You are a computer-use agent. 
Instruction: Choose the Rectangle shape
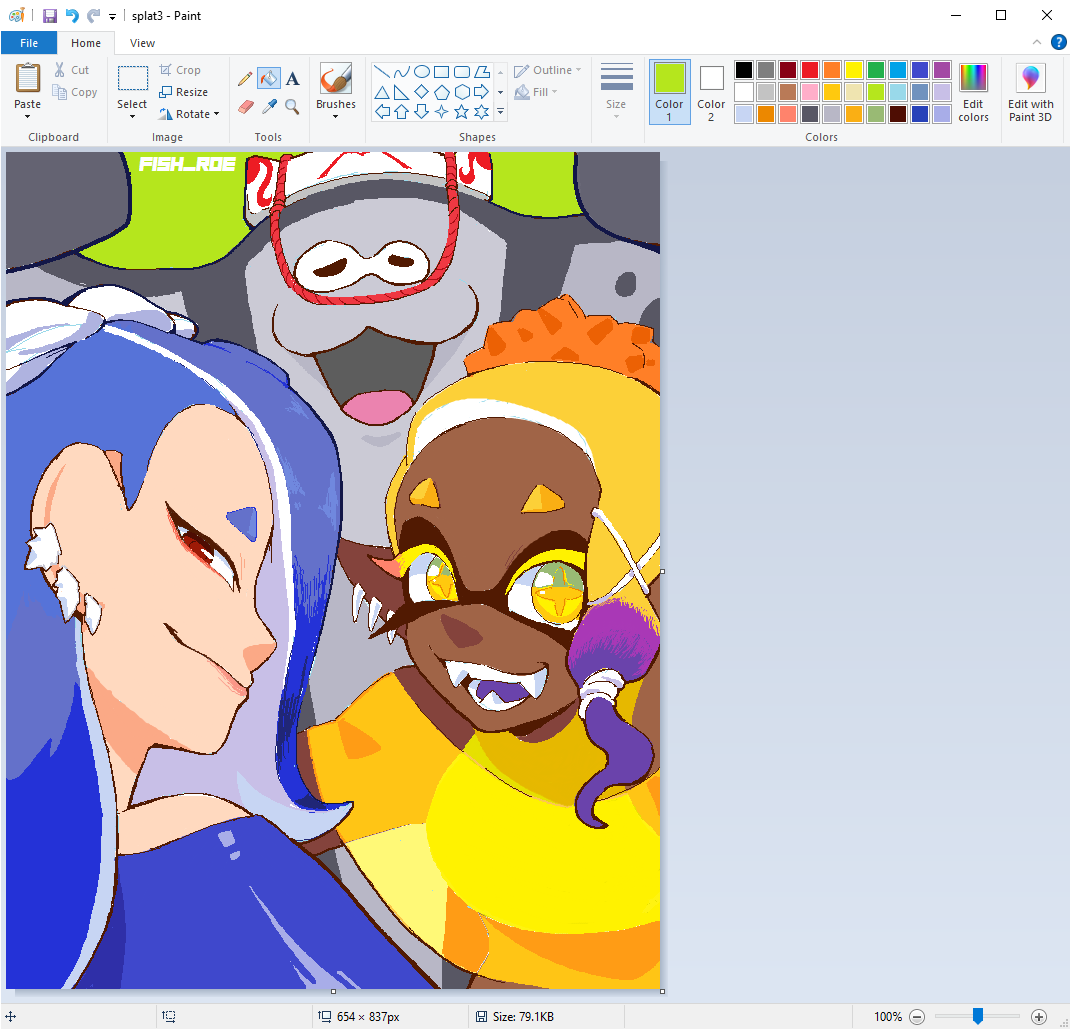point(442,72)
